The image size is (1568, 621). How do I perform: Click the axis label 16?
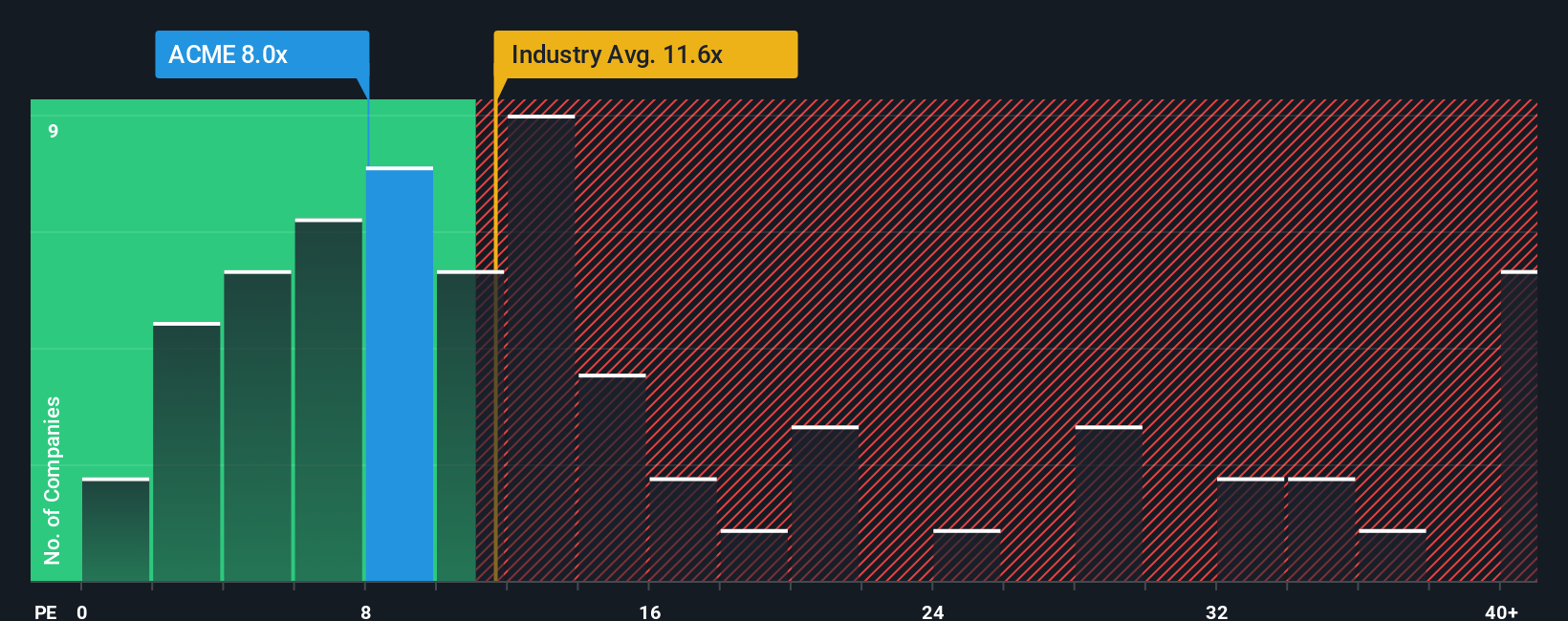coord(650,611)
